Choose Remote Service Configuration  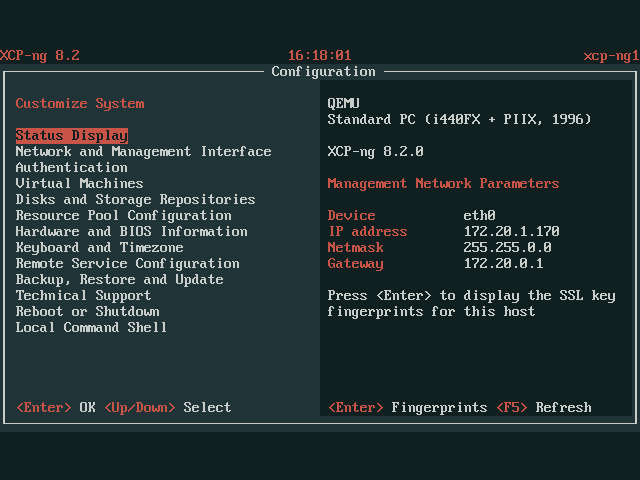[x=127, y=263]
